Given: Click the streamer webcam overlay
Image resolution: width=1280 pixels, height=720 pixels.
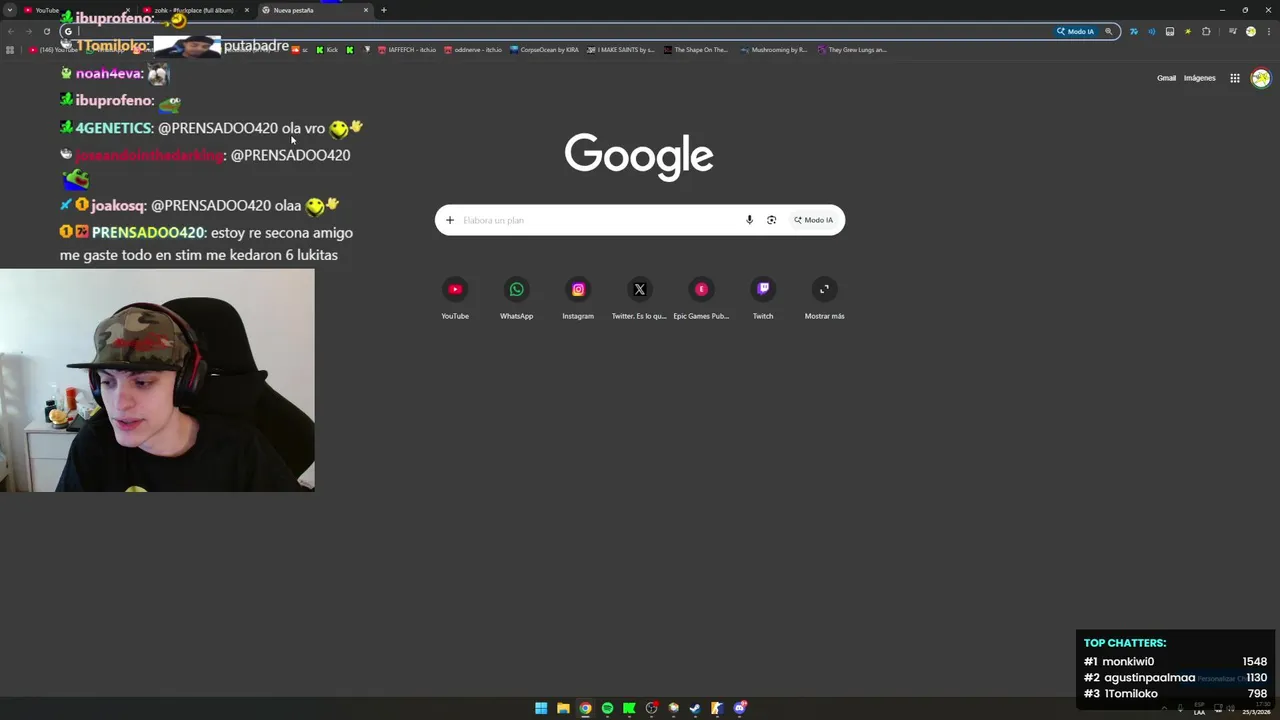Looking at the screenshot, I should point(157,380).
